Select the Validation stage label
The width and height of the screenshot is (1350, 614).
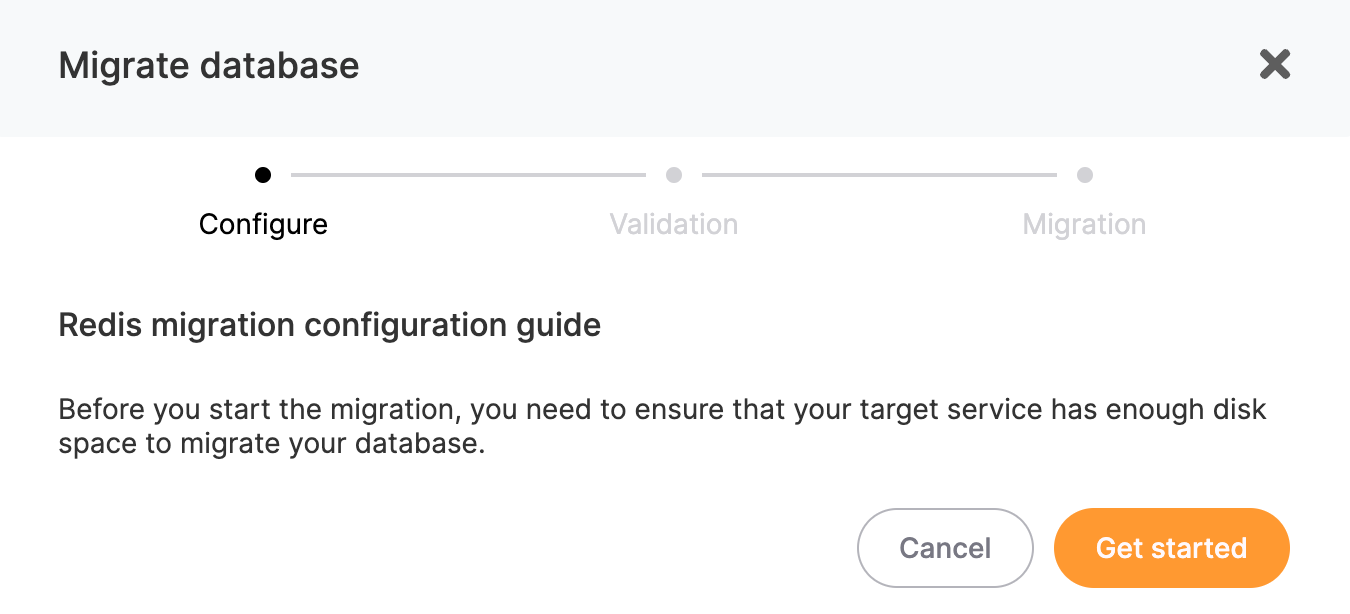click(674, 224)
